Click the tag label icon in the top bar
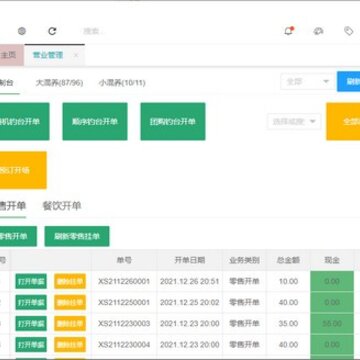 349,31
